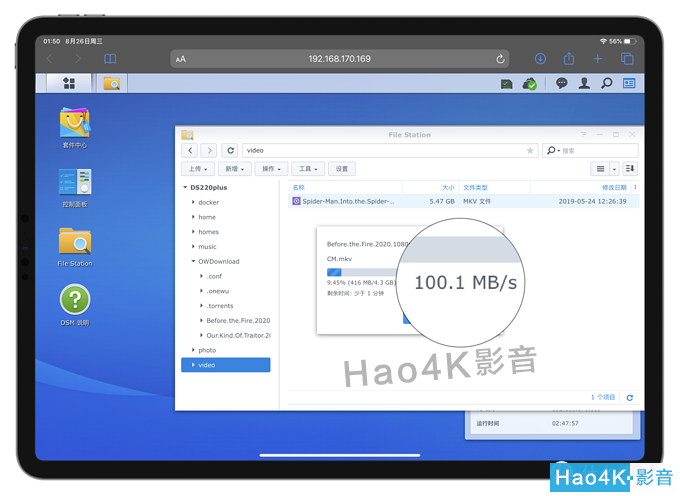Click the upload progress bar
680x496 pixels.
362,272
